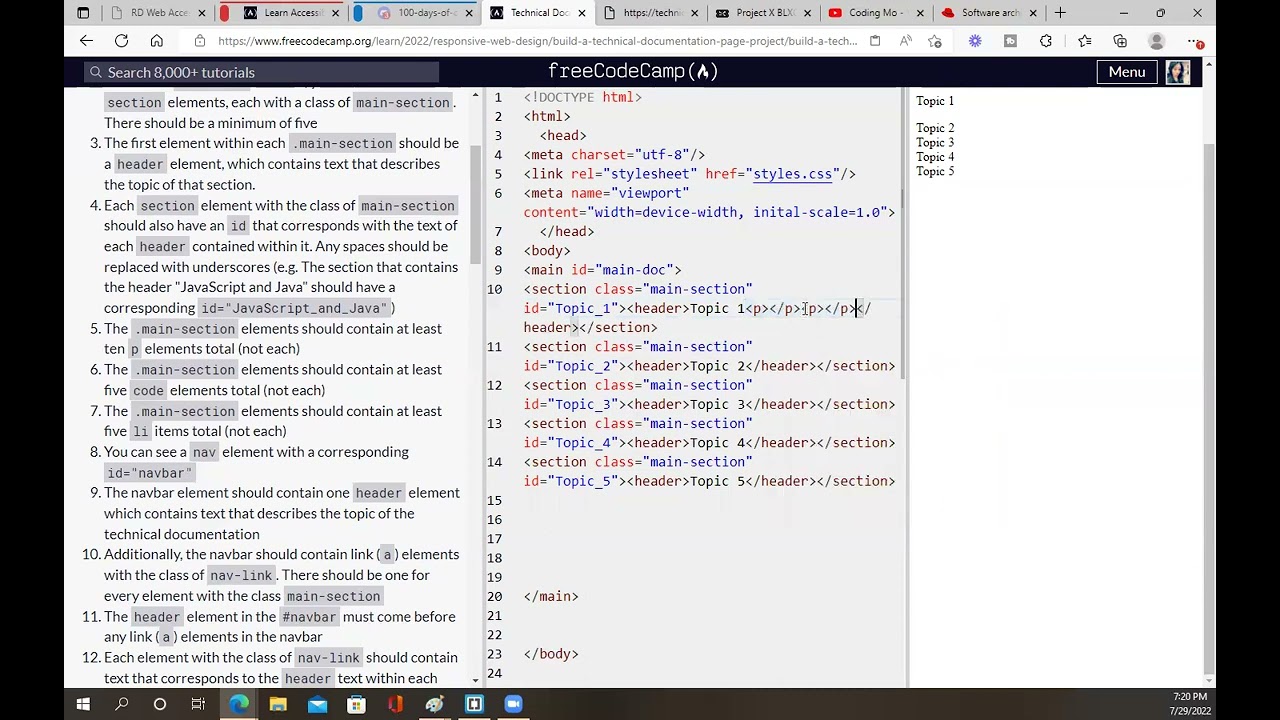The image size is (1280, 720).
Task: Open Mail app from taskbar
Action: (x=317, y=704)
